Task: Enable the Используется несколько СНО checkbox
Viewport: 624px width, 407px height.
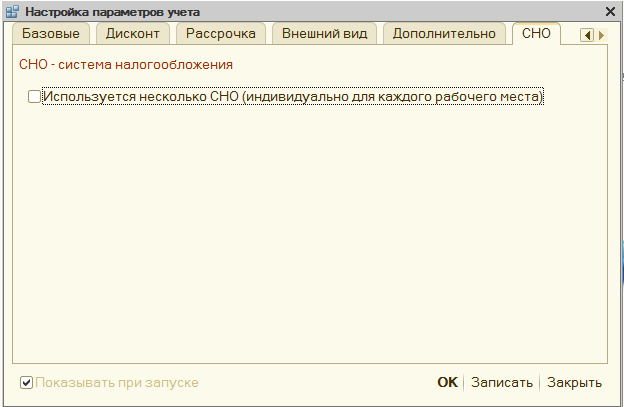Action: click(x=34, y=97)
